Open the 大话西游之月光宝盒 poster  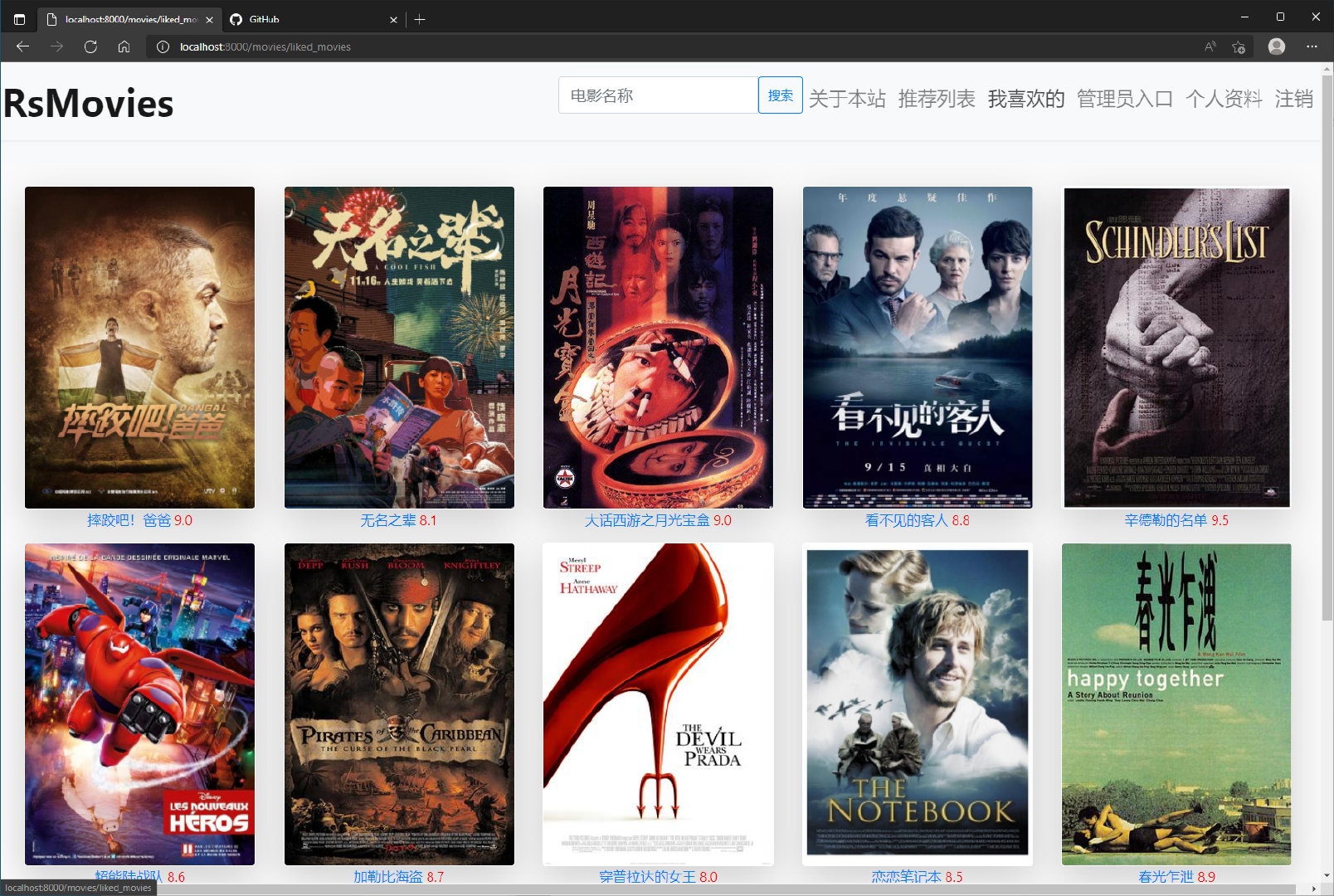point(658,348)
